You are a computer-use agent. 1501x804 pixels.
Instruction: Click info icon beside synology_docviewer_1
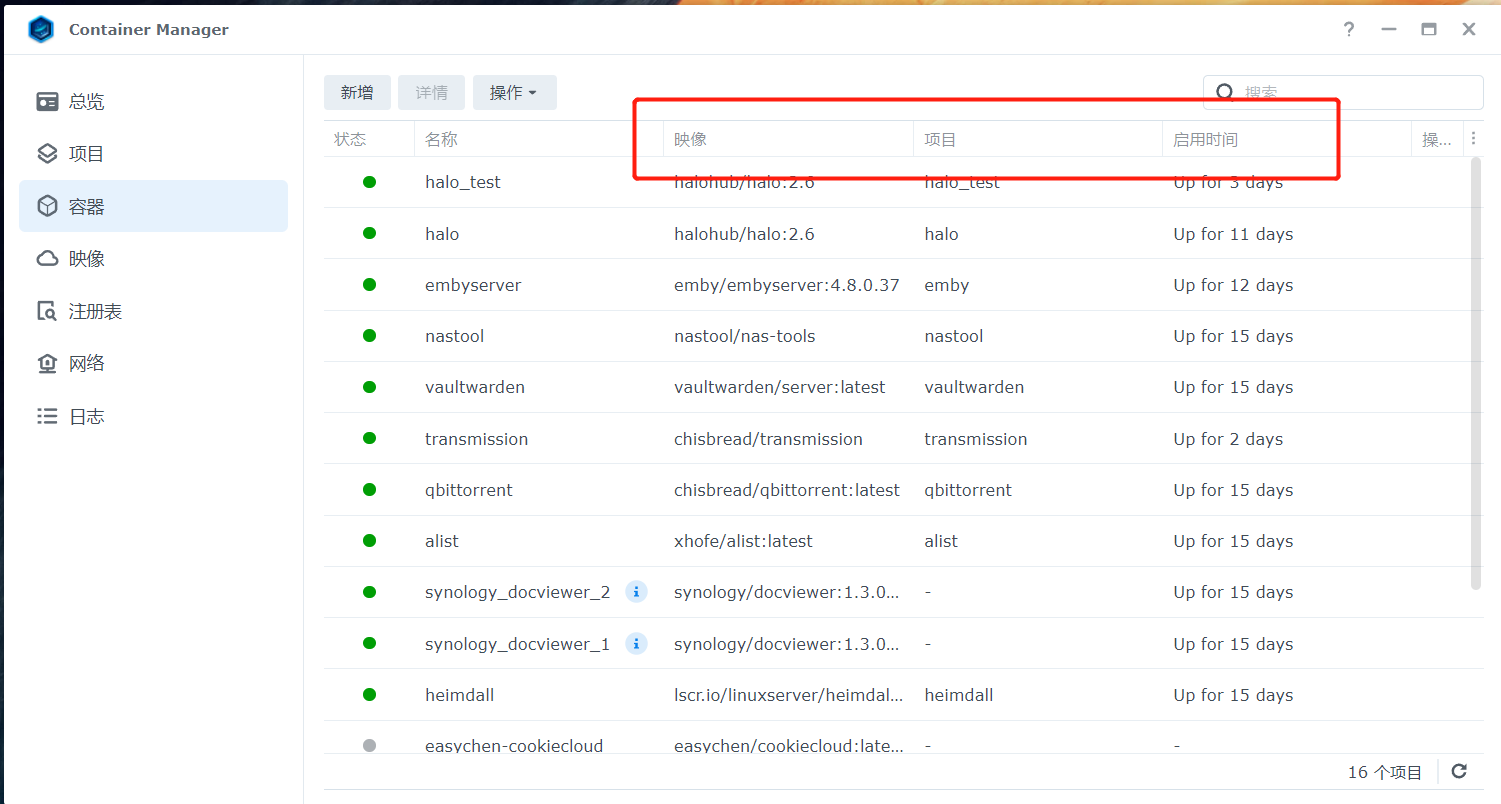[x=636, y=643]
